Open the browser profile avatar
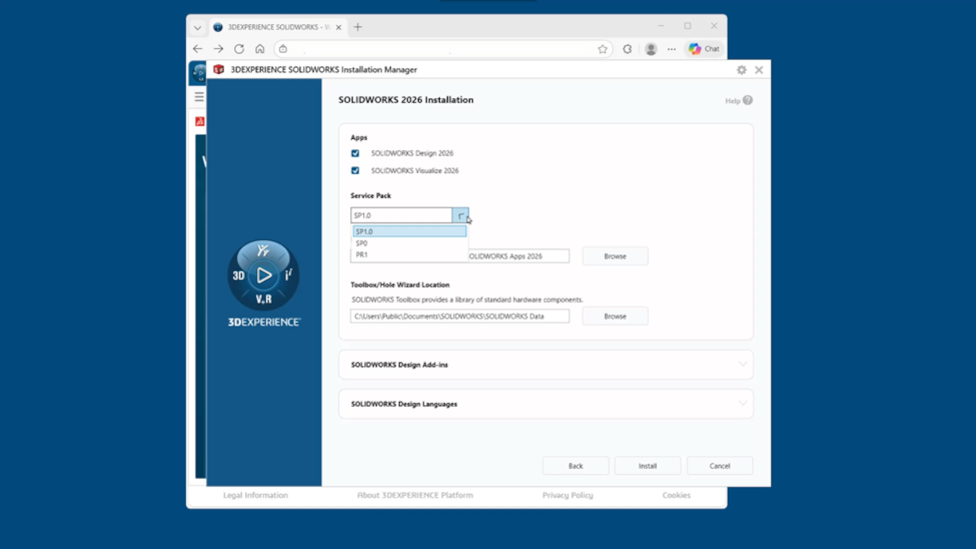976x549 pixels. (x=651, y=49)
